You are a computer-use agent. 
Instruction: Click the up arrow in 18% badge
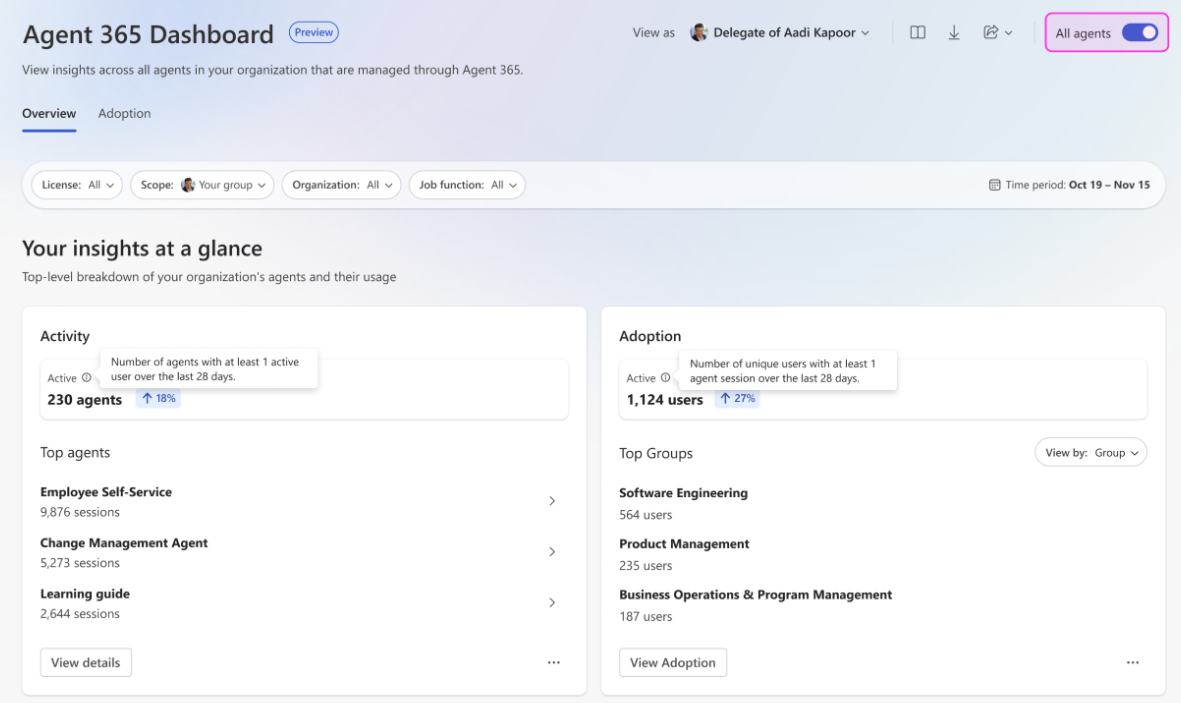tap(147, 398)
